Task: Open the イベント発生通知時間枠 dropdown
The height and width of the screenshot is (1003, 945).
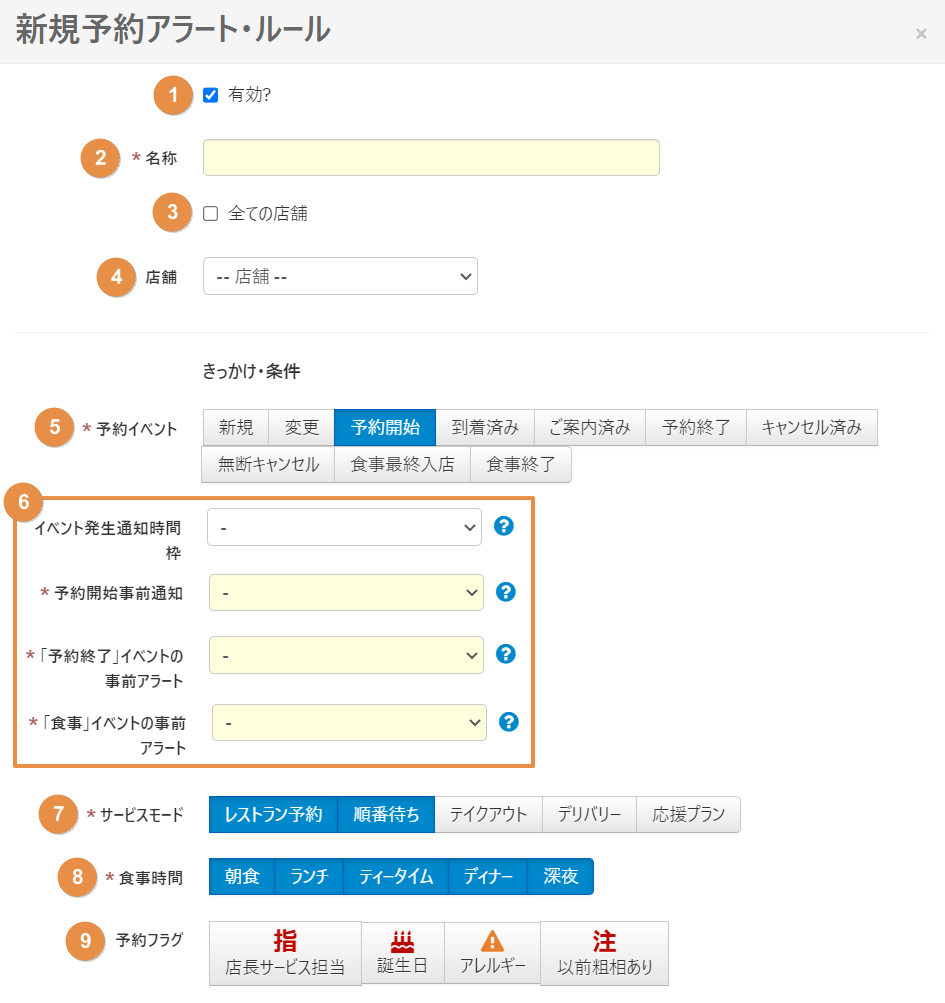Action: [x=344, y=527]
